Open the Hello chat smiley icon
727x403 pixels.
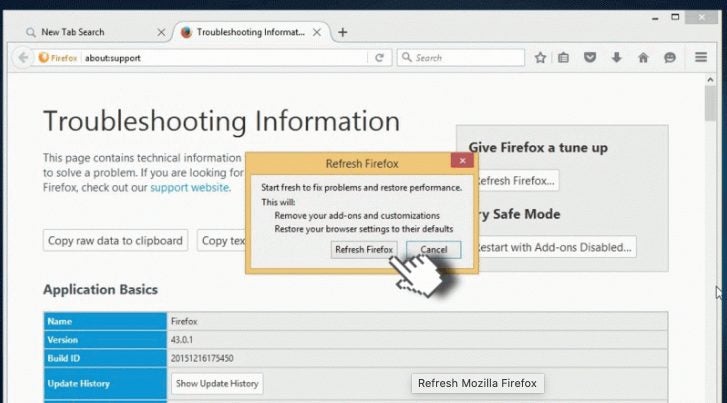point(670,58)
